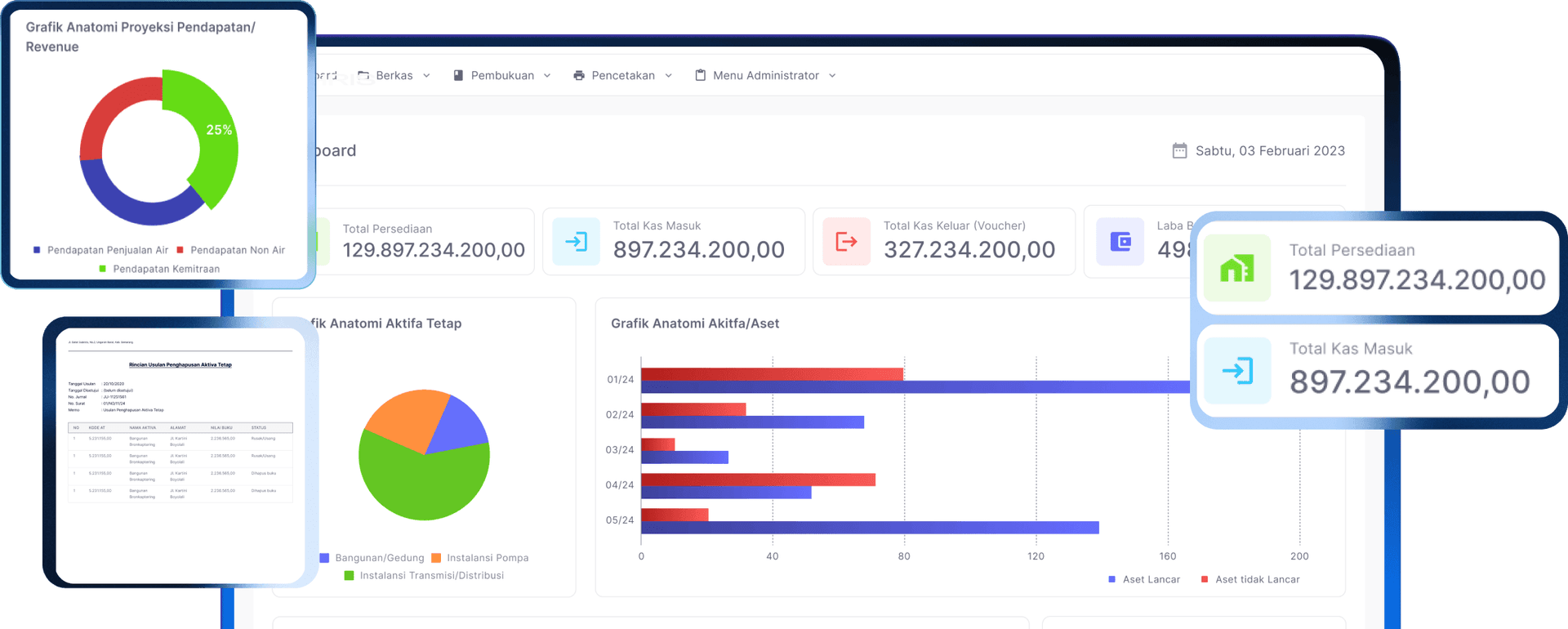The width and height of the screenshot is (1568, 629).
Task: Expand the Pencetakan dropdown chevron
Action: click(669, 75)
